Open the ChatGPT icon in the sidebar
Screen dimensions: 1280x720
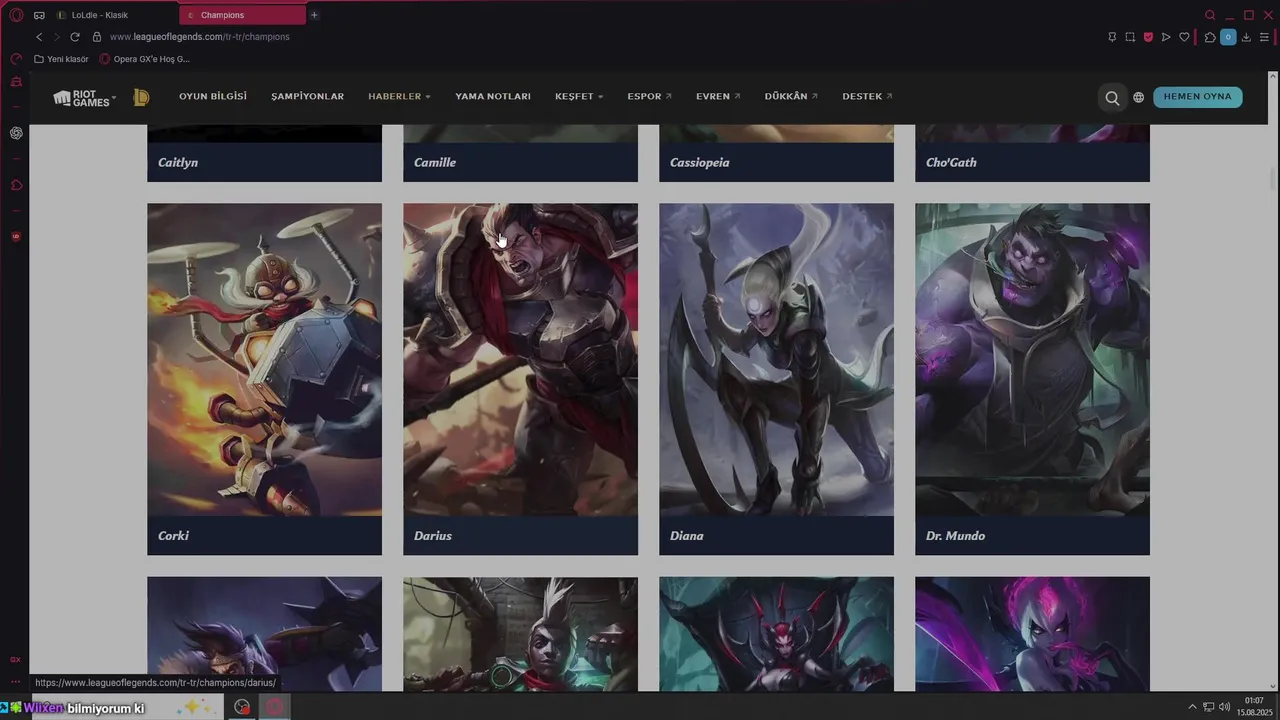[16, 133]
